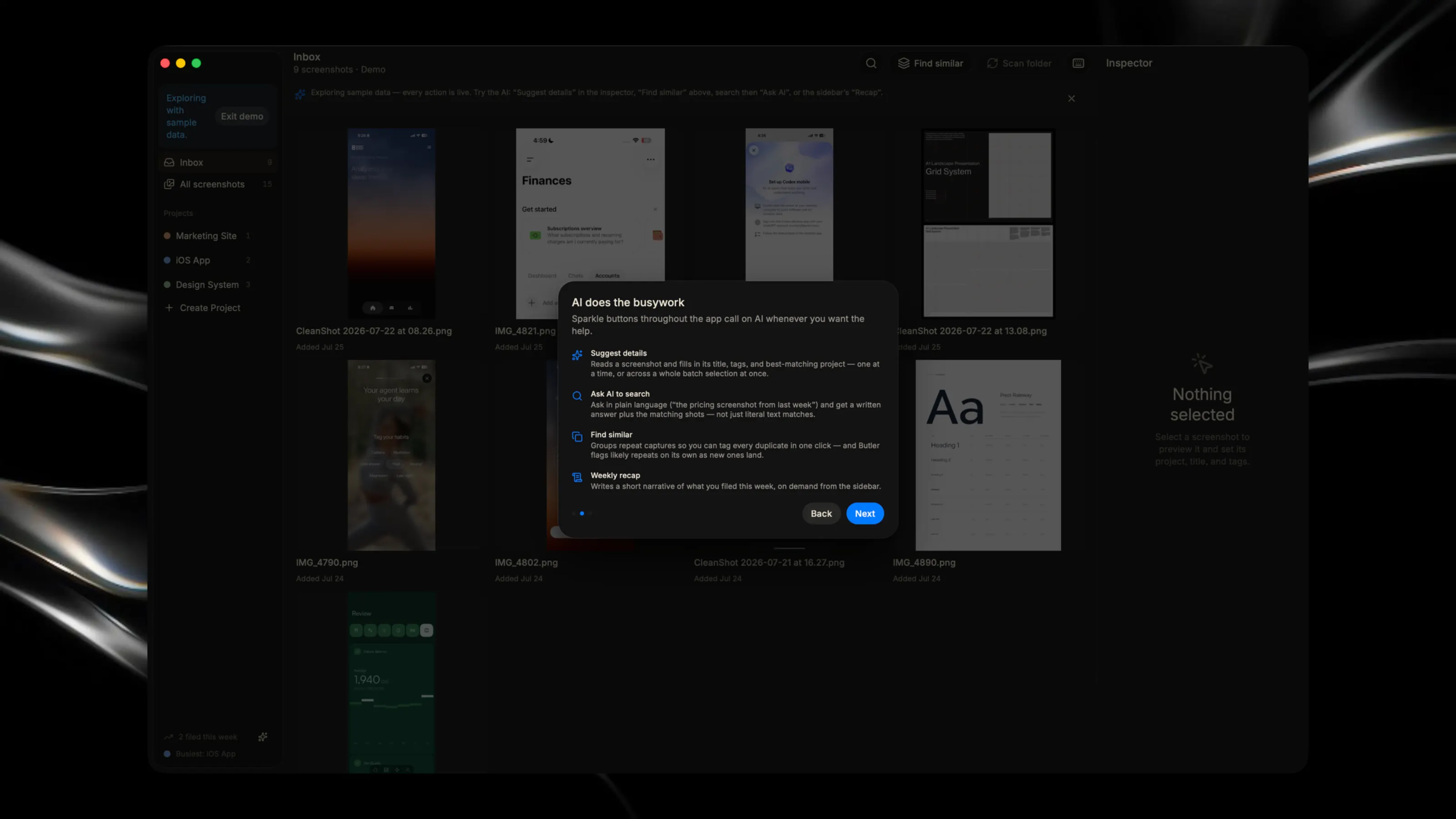
Task: Click the Suggest details sparkle icon
Action: click(x=577, y=355)
